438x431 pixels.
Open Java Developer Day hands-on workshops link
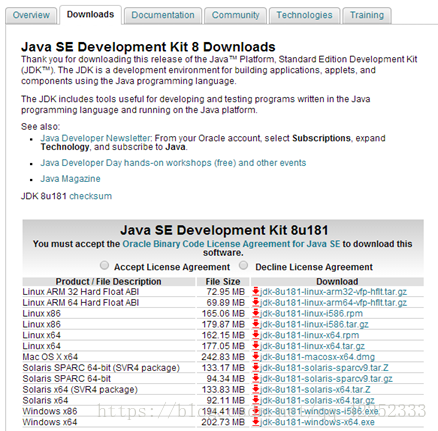click(x=173, y=163)
